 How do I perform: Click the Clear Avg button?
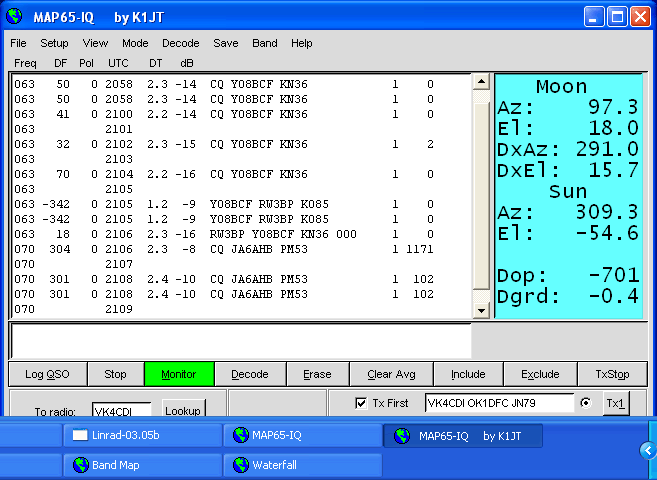point(391,374)
